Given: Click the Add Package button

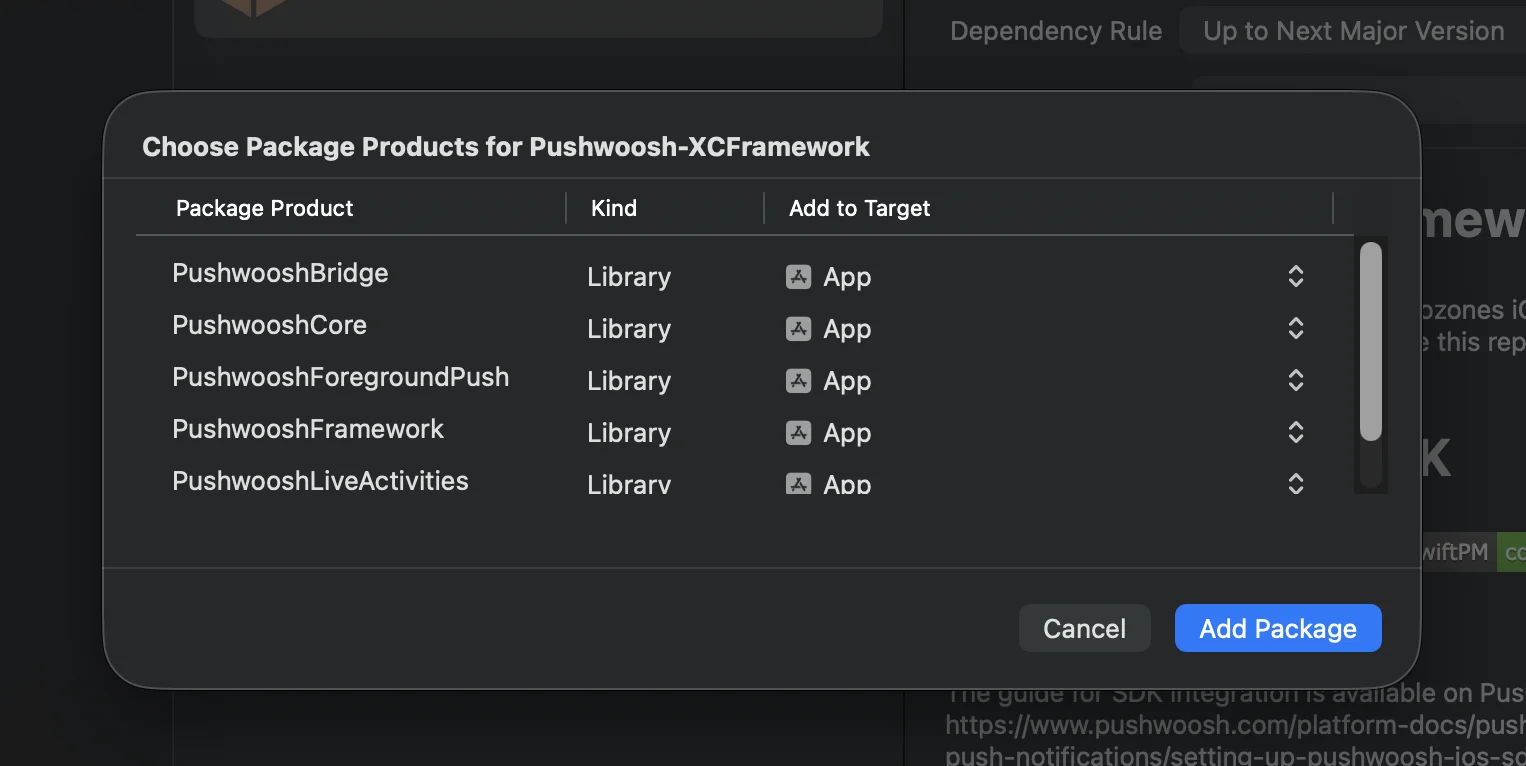Looking at the screenshot, I should coord(1277,628).
